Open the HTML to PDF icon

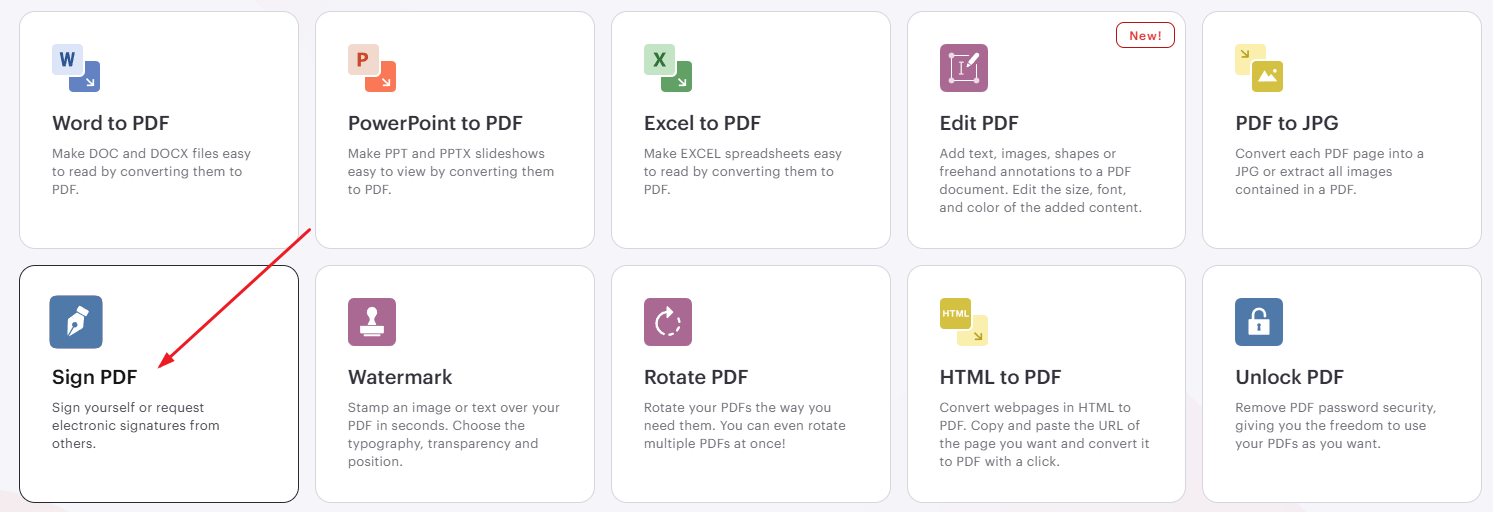(x=964, y=322)
